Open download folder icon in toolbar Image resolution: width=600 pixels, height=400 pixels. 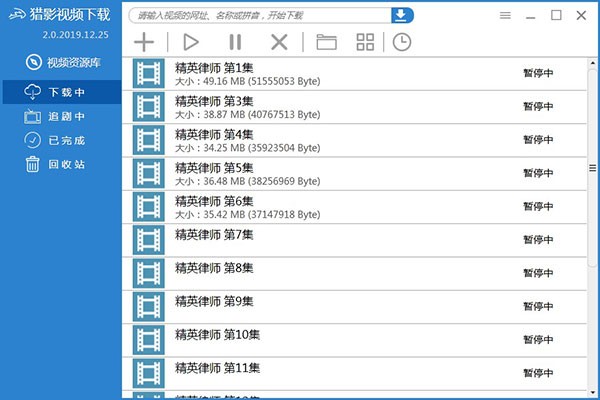point(326,42)
